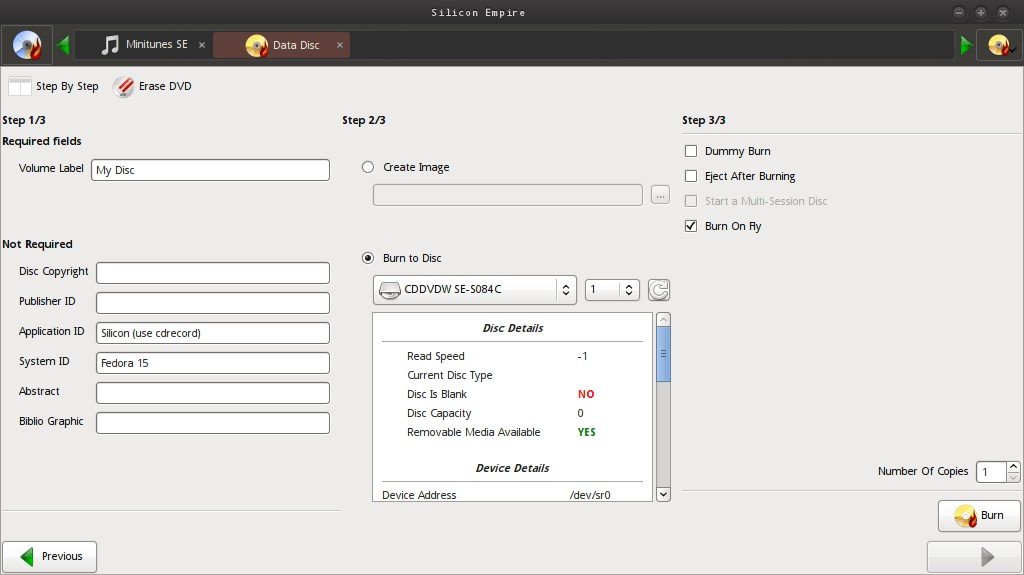Click the 'Current Disc Type' row

click(513, 375)
